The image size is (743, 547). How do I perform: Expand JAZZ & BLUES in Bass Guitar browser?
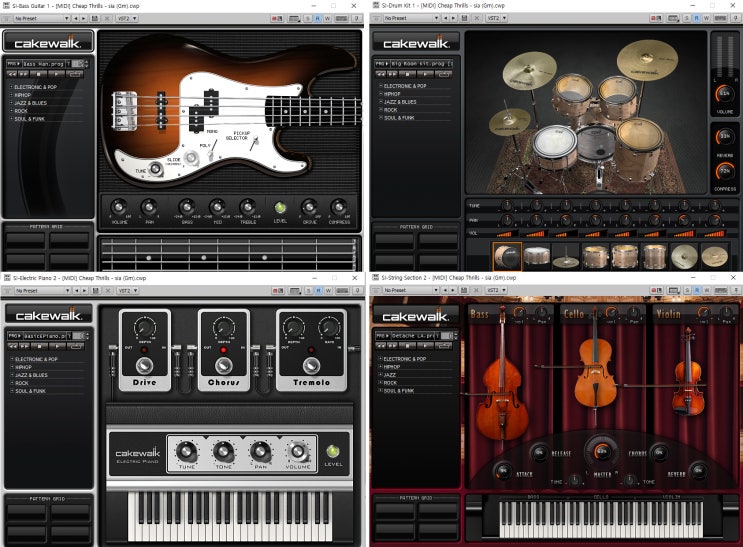(31, 103)
